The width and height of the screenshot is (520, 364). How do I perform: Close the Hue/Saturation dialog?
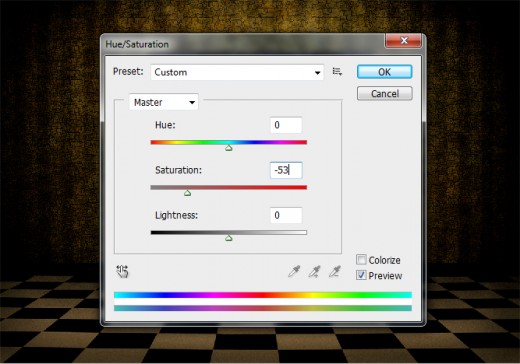[x=404, y=41]
